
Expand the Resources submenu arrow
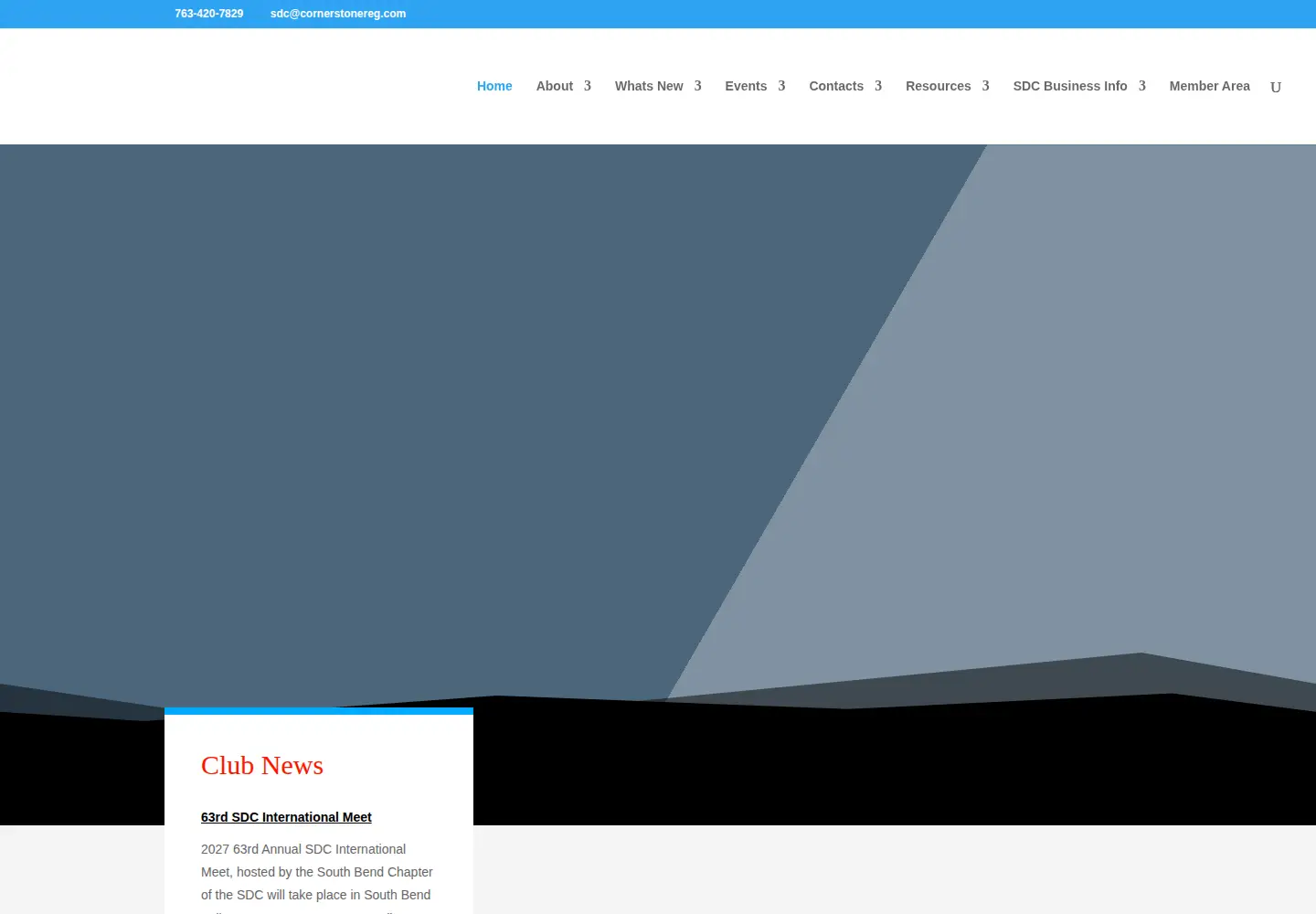[985, 86]
